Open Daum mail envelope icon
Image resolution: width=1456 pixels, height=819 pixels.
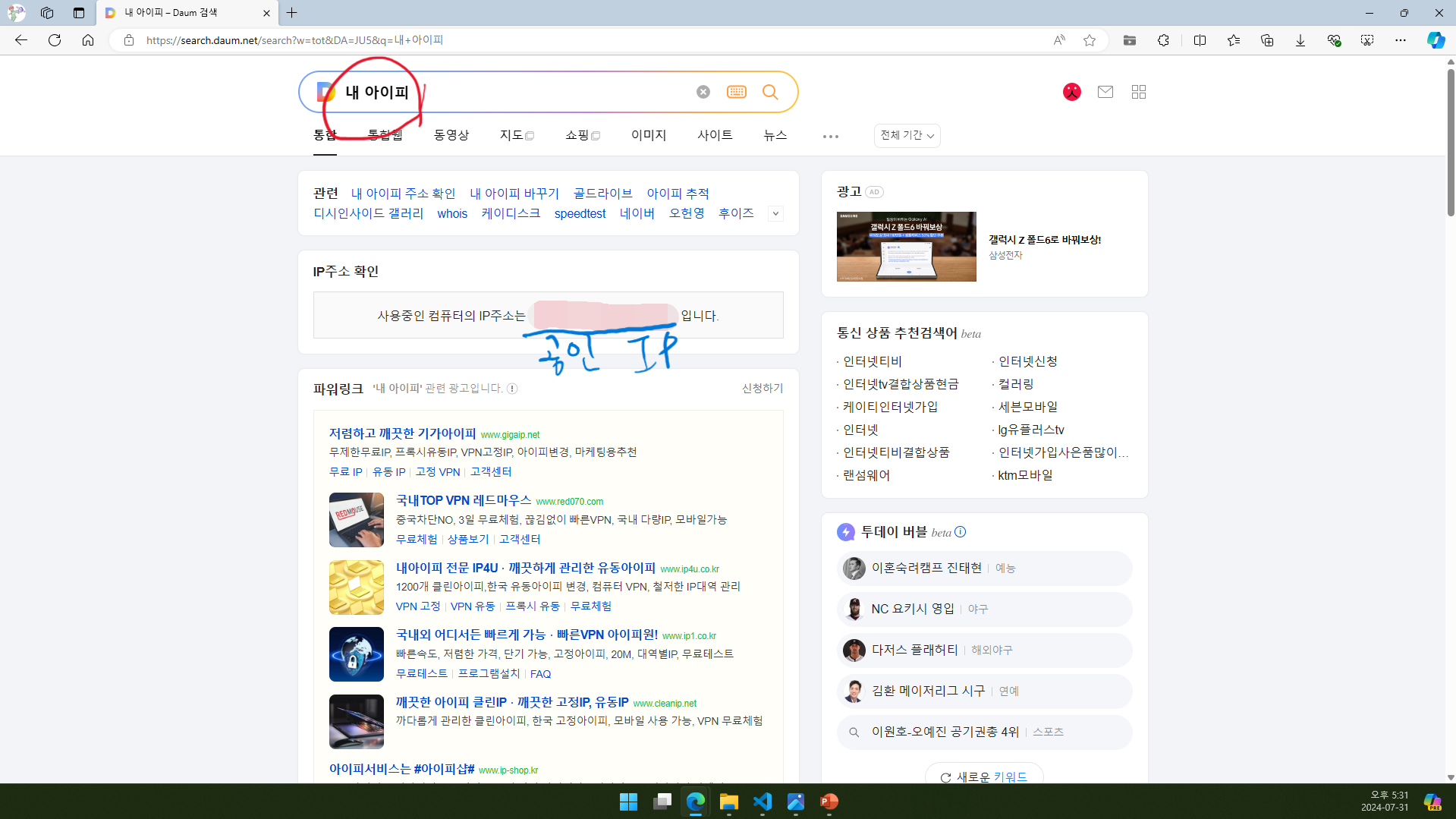click(1105, 92)
